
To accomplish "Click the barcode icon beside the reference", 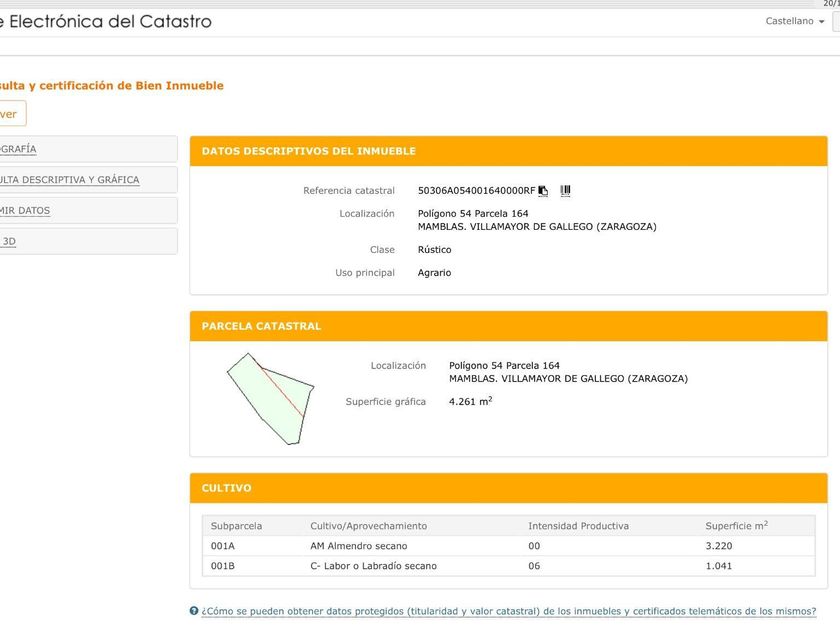I will [x=565, y=190].
